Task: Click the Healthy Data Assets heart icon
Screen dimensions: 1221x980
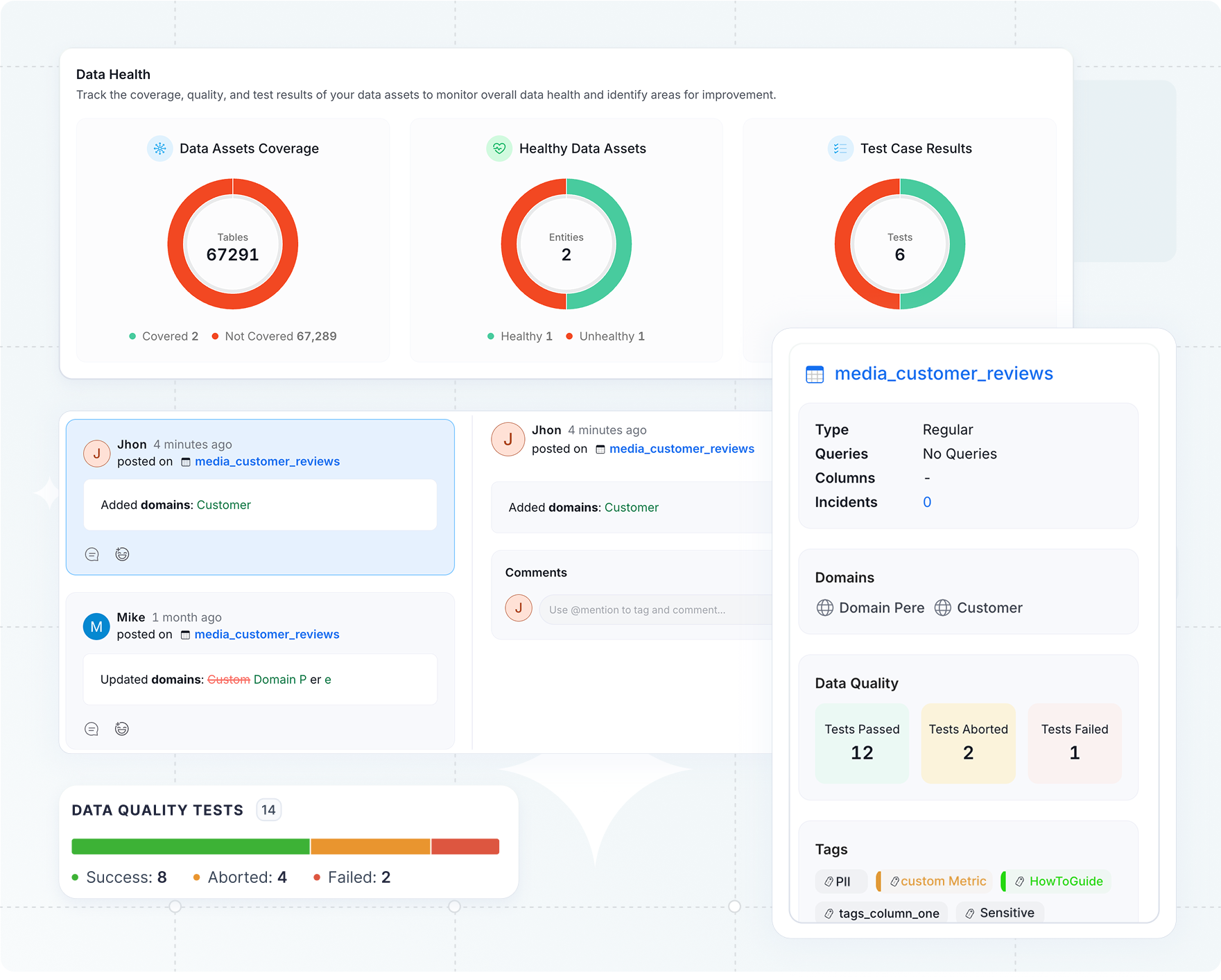Action: 499,149
